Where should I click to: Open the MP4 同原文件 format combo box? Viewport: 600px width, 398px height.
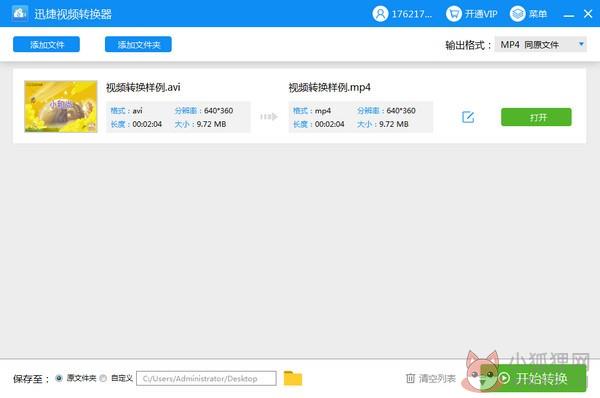(540, 45)
